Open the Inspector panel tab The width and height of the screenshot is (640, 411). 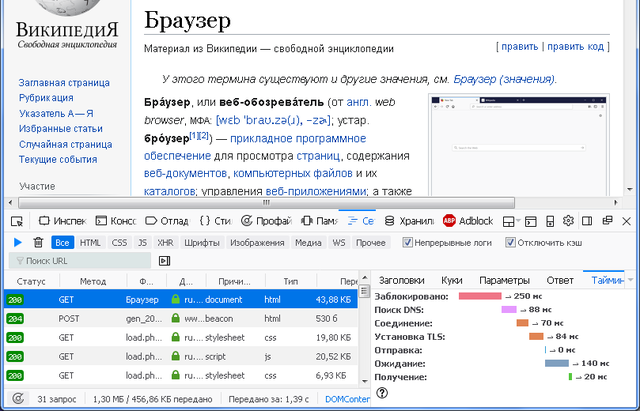click(x=62, y=221)
